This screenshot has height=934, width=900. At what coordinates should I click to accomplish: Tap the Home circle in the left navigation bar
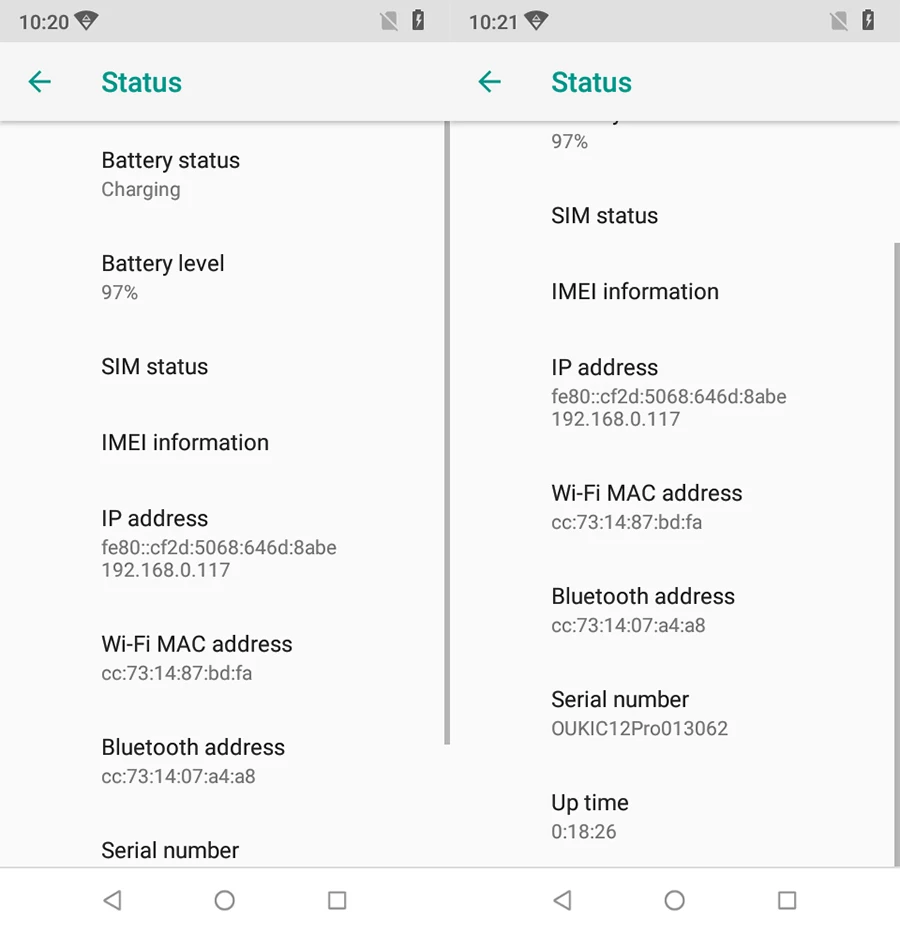click(225, 900)
